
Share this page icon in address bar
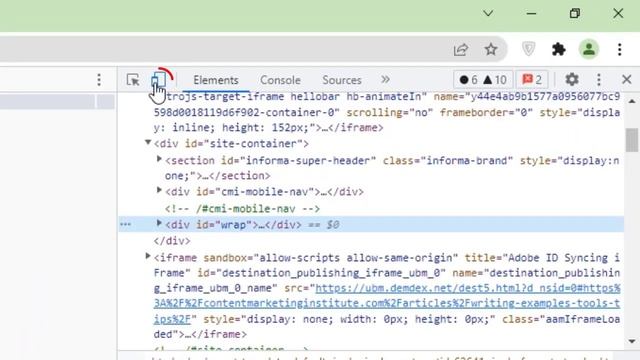[x=461, y=50]
